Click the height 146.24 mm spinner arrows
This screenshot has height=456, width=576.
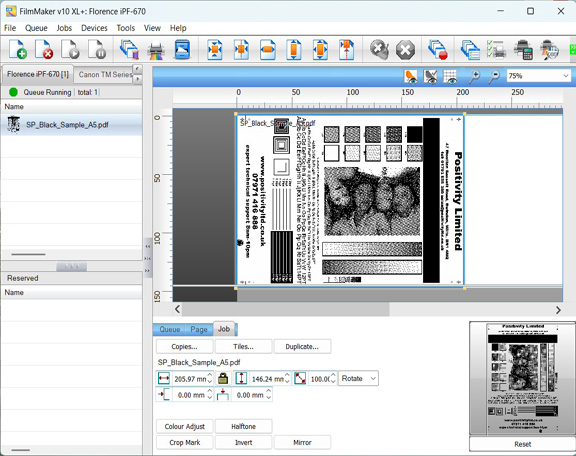pyautogui.click(x=287, y=378)
